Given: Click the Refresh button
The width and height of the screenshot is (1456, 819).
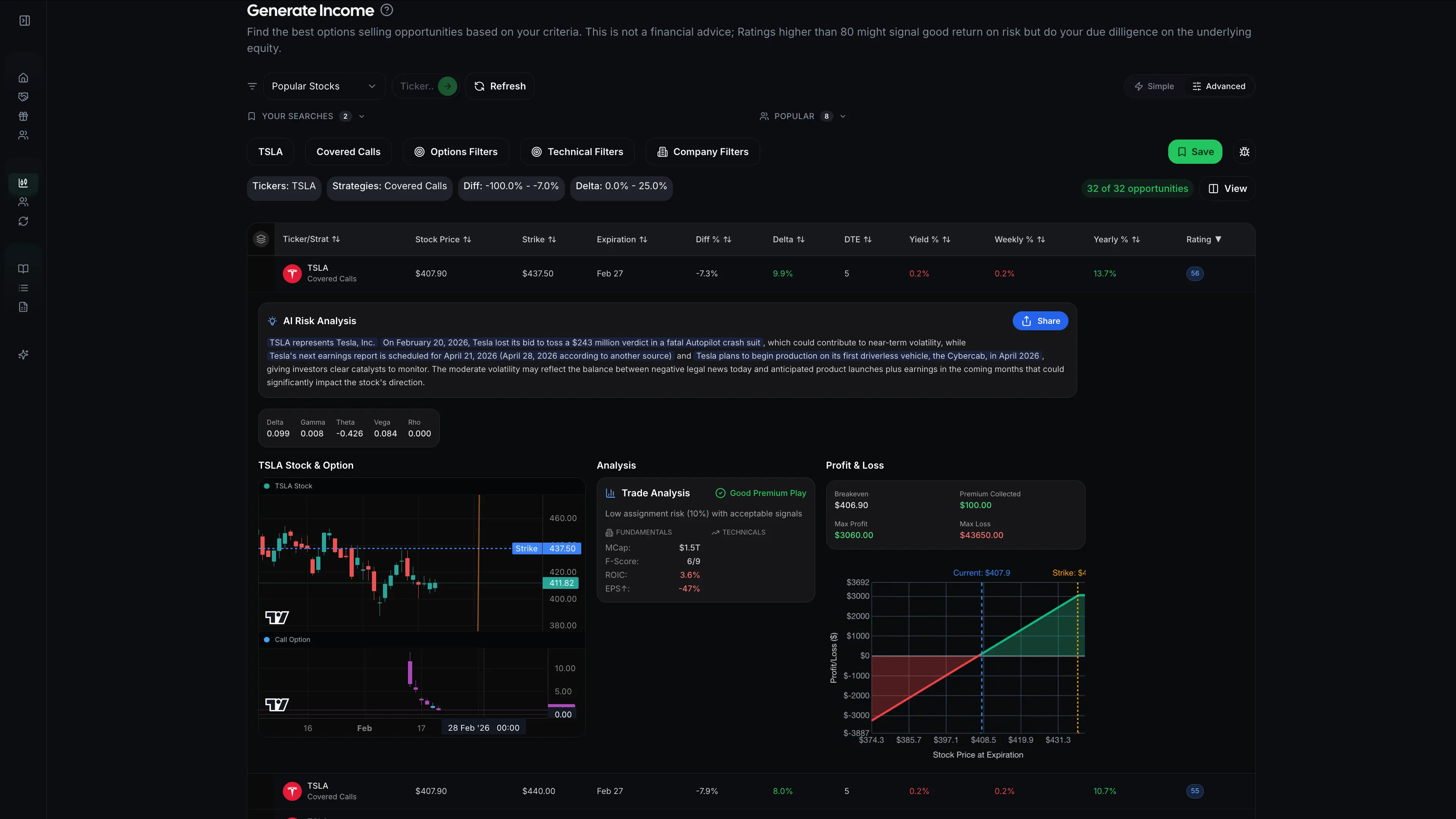Looking at the screenshot, I should (500, 86).
